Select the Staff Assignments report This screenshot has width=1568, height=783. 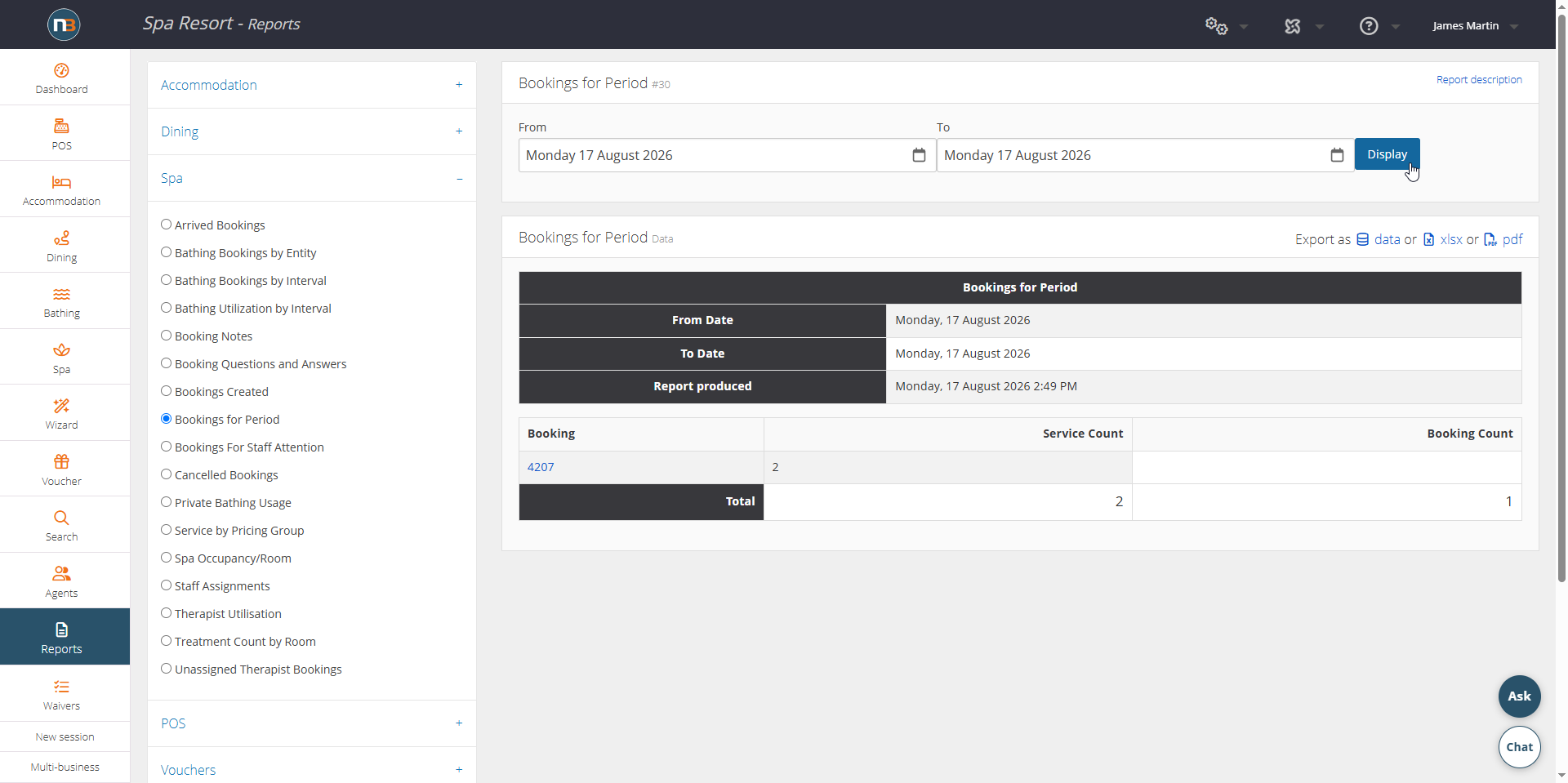click(x=166, y=585)
